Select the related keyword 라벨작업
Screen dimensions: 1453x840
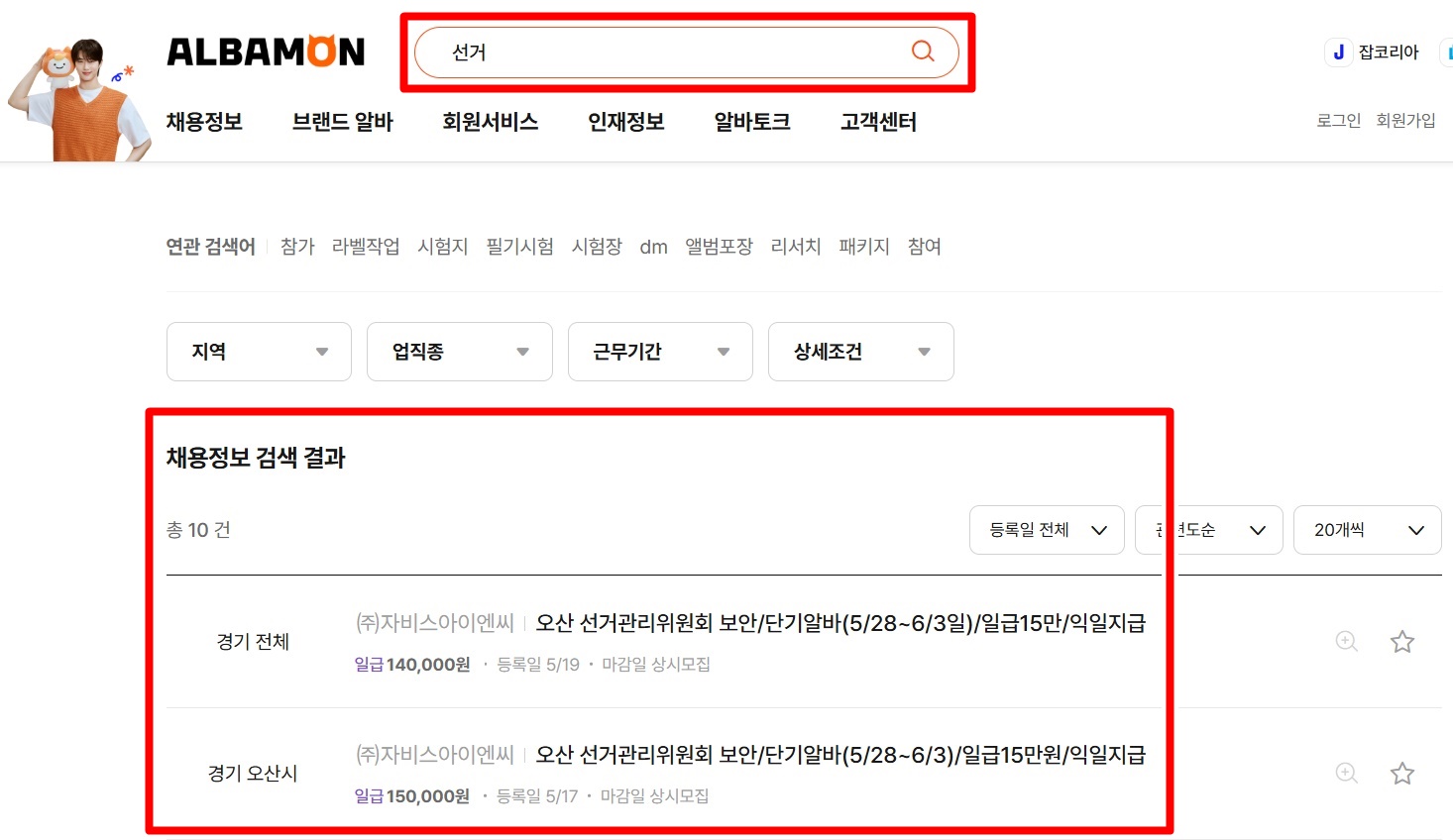tap(366, 247)
